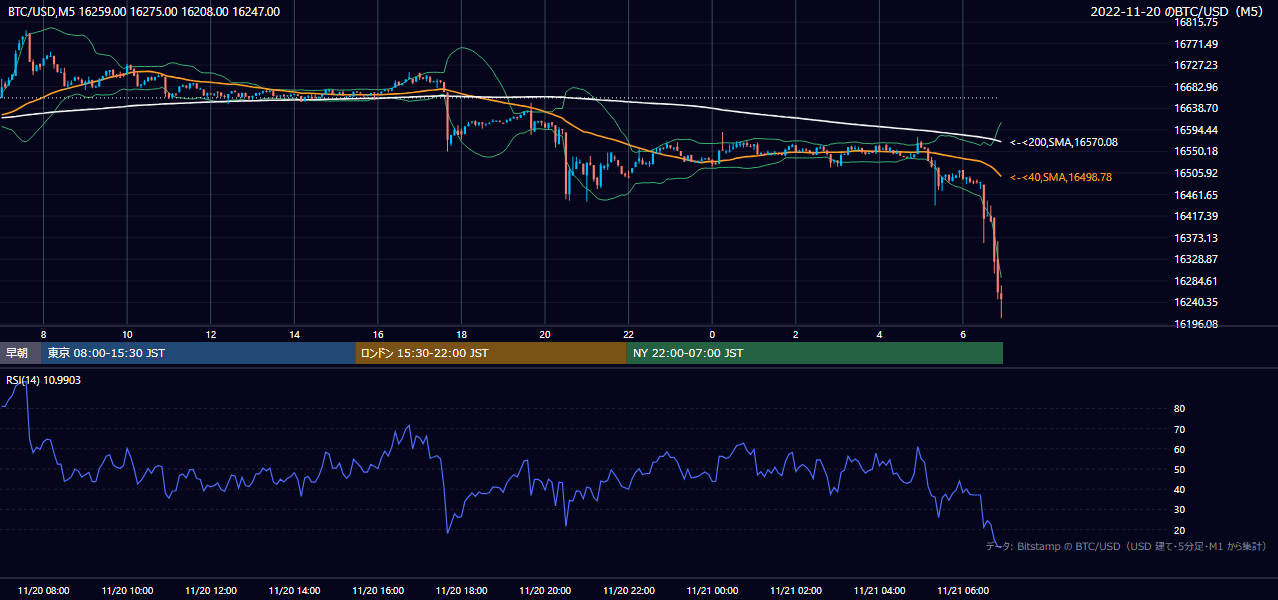Click the ロンドン 15:30-22:00 JST session bar
This screenshot has height=600, width=1278.
coord(491,353)
